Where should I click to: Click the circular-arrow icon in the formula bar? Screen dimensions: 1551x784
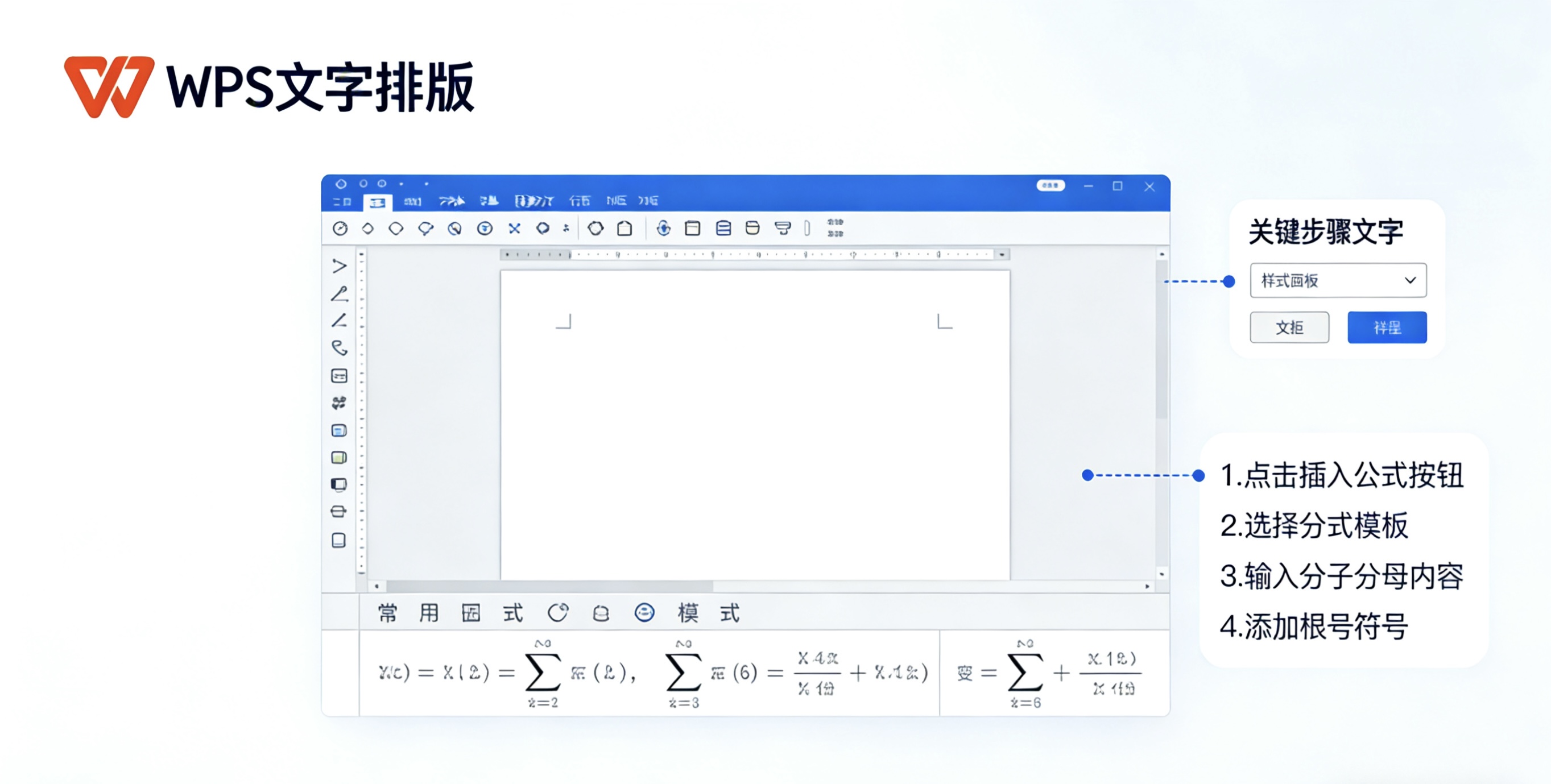pos(559,612)
